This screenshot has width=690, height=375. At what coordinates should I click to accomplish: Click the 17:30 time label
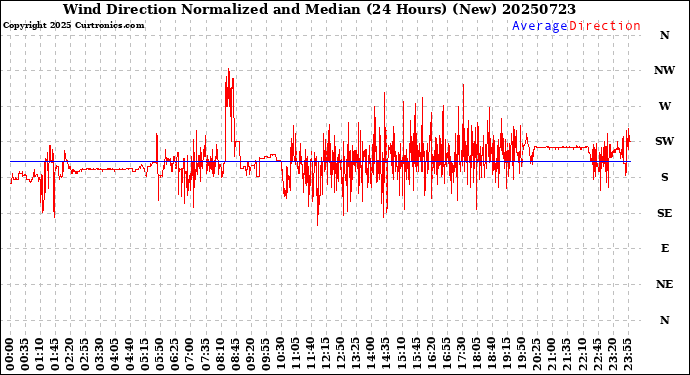pyautogui.click(x=462, y=354)
